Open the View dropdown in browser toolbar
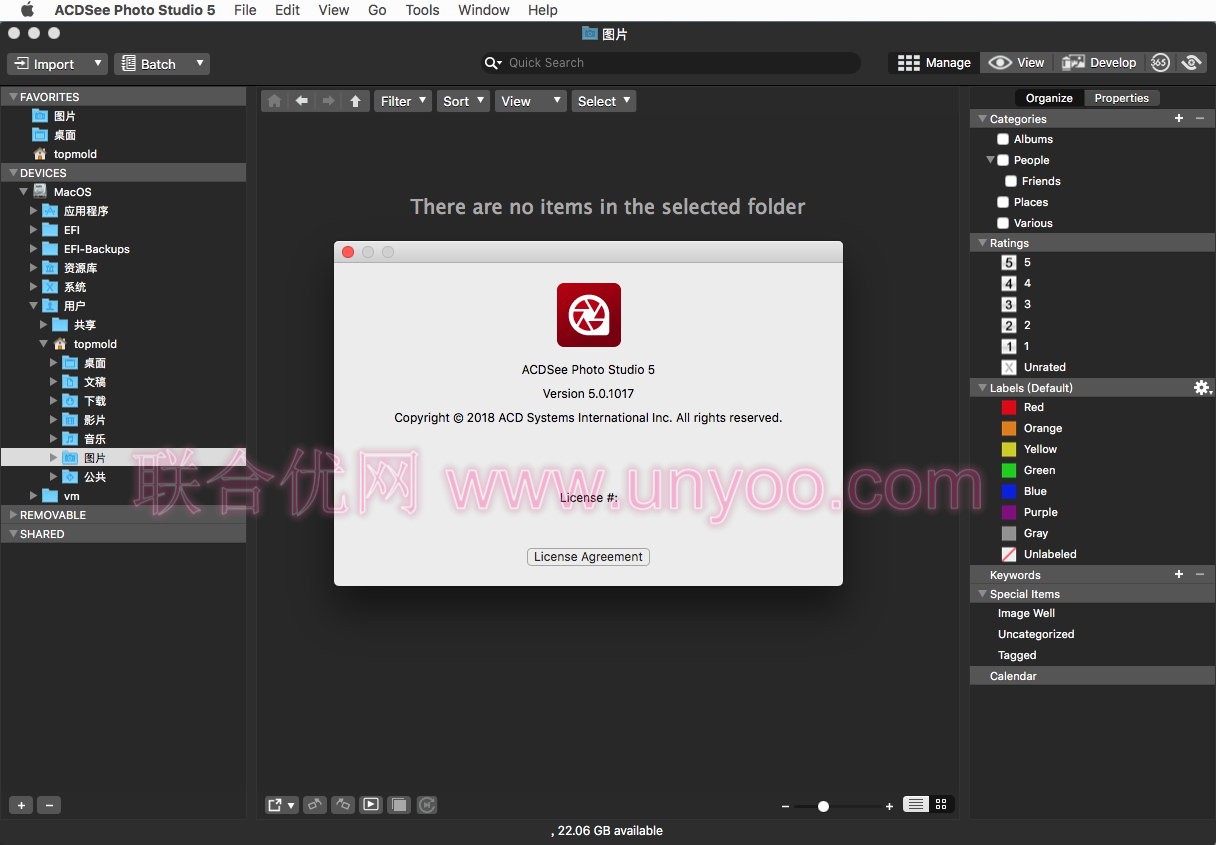 tap(531, 101)
